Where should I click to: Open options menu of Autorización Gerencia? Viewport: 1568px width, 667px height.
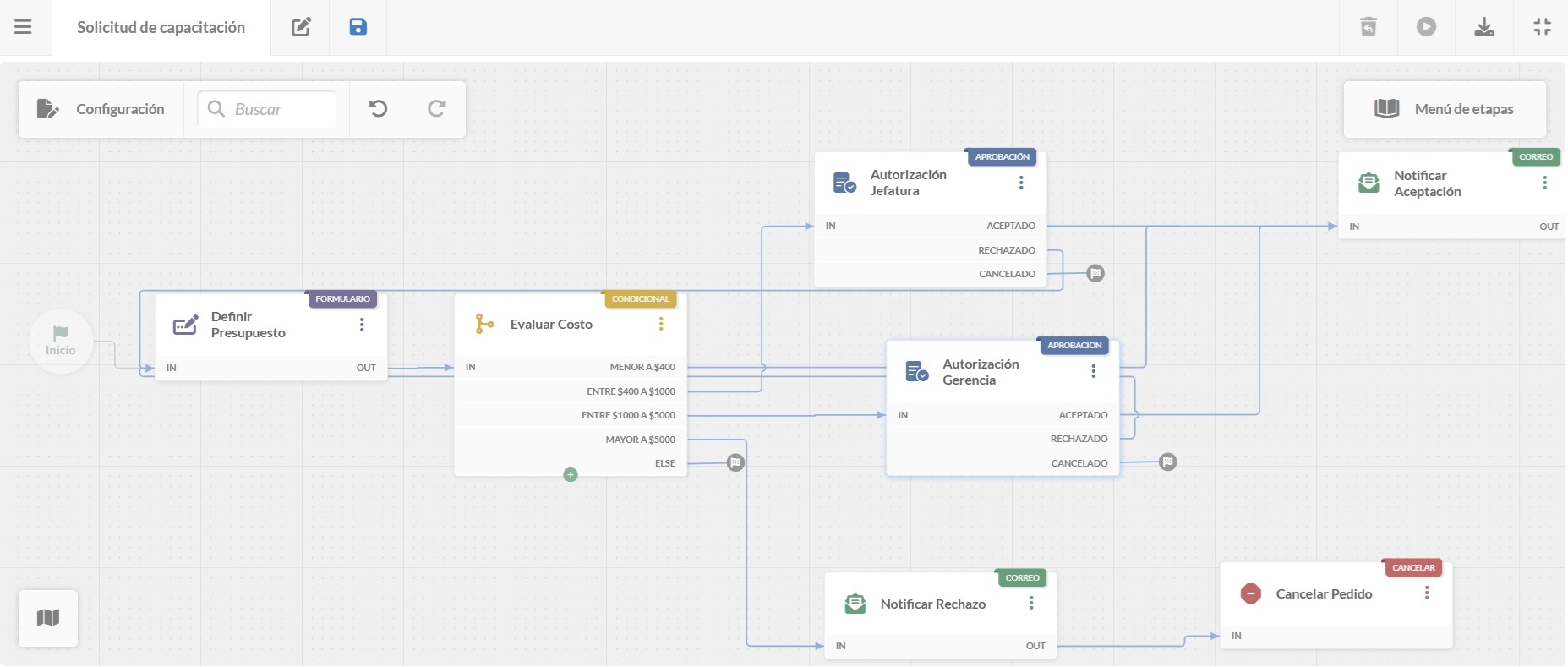pyautogui.click(x=1093, y=371)
